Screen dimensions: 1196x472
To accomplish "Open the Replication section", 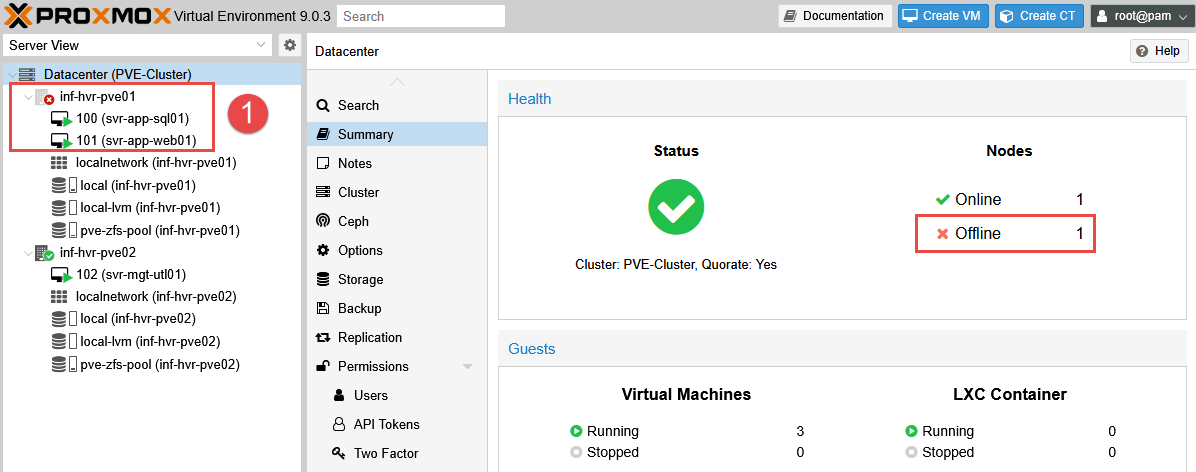I will [369, 337].
